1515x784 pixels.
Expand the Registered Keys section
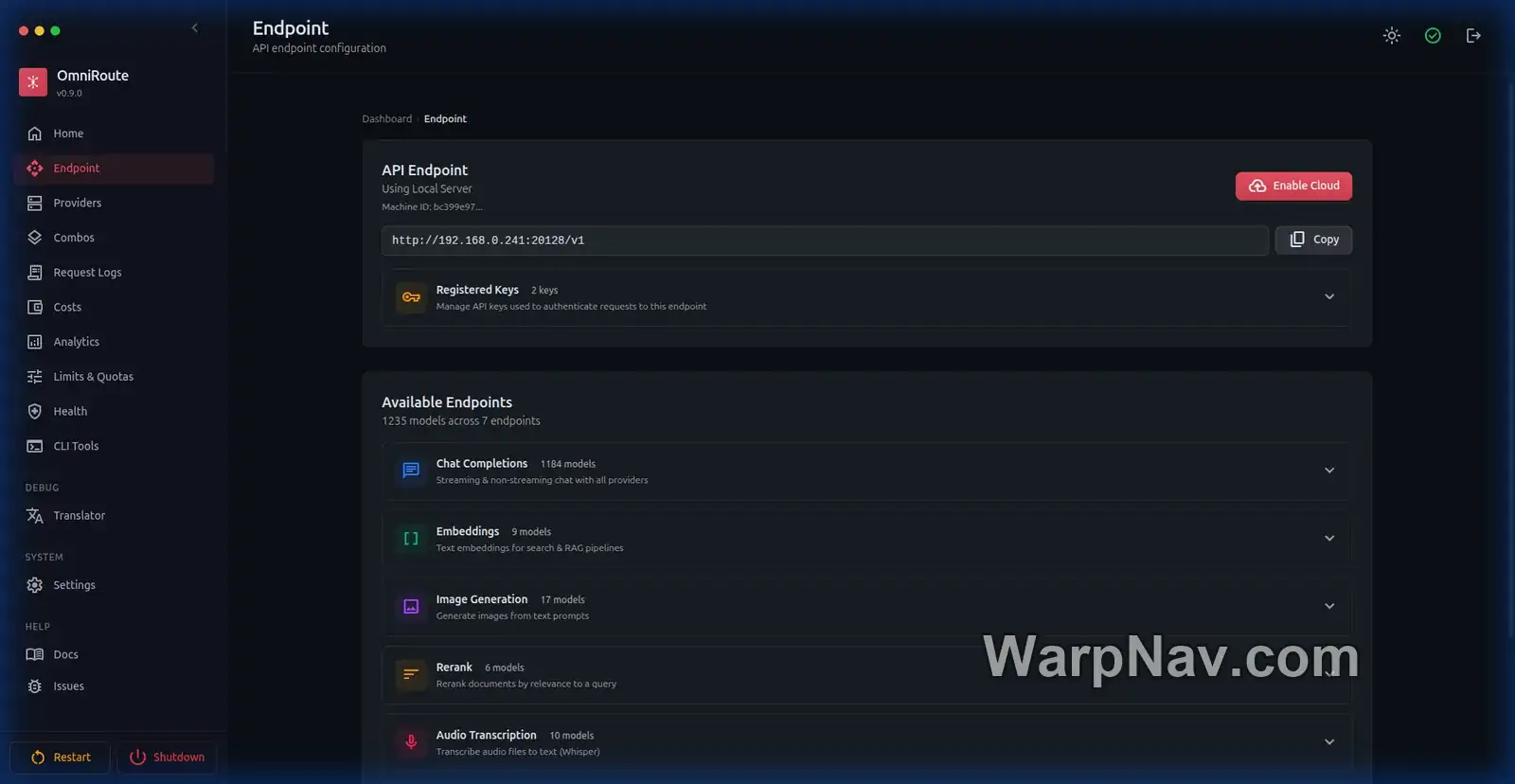pos(1329,297)
